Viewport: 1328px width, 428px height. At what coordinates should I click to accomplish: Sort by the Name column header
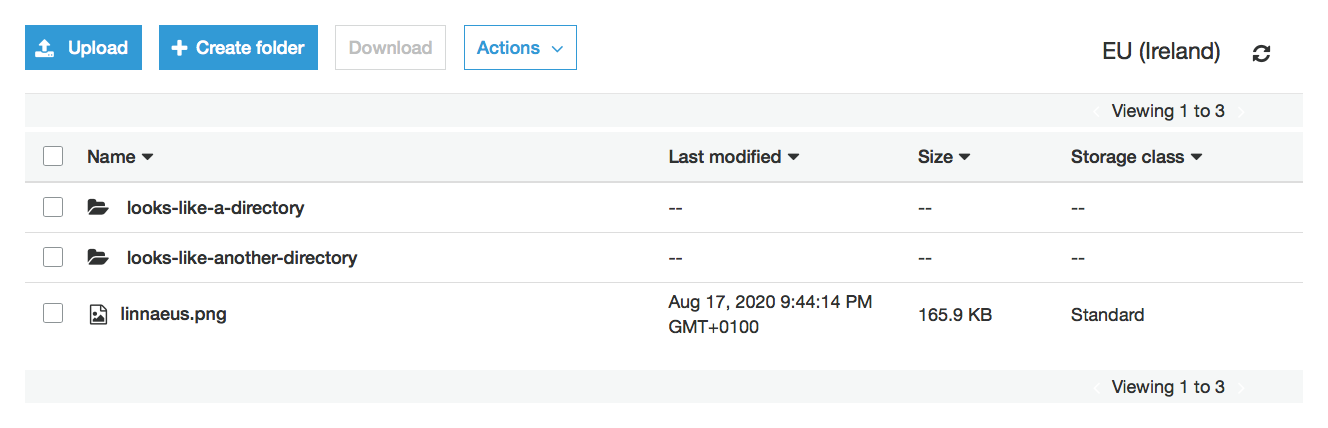click(x=120, y=157)
